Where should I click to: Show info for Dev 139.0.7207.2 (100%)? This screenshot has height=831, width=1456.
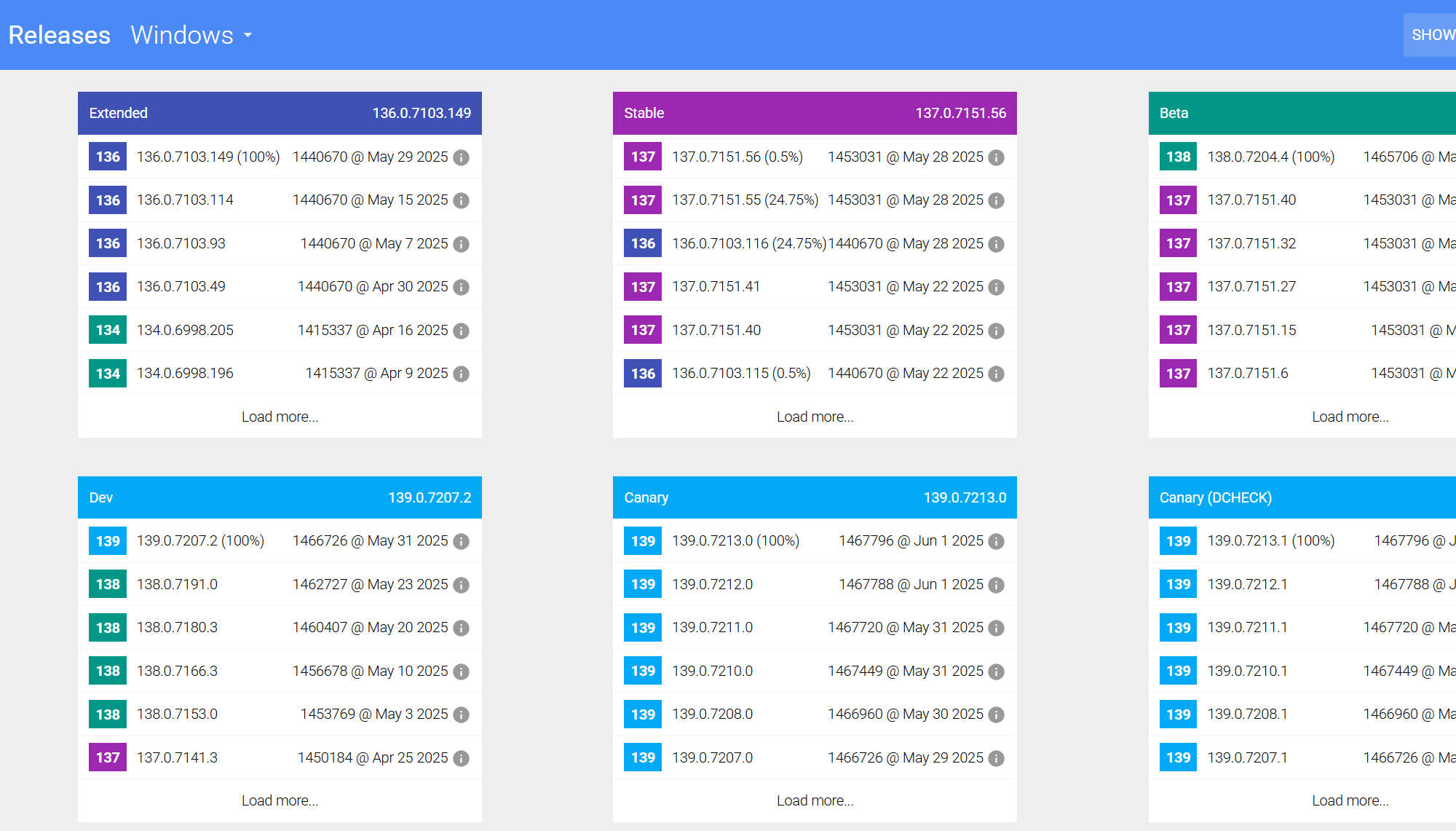(x=461, y=541)
